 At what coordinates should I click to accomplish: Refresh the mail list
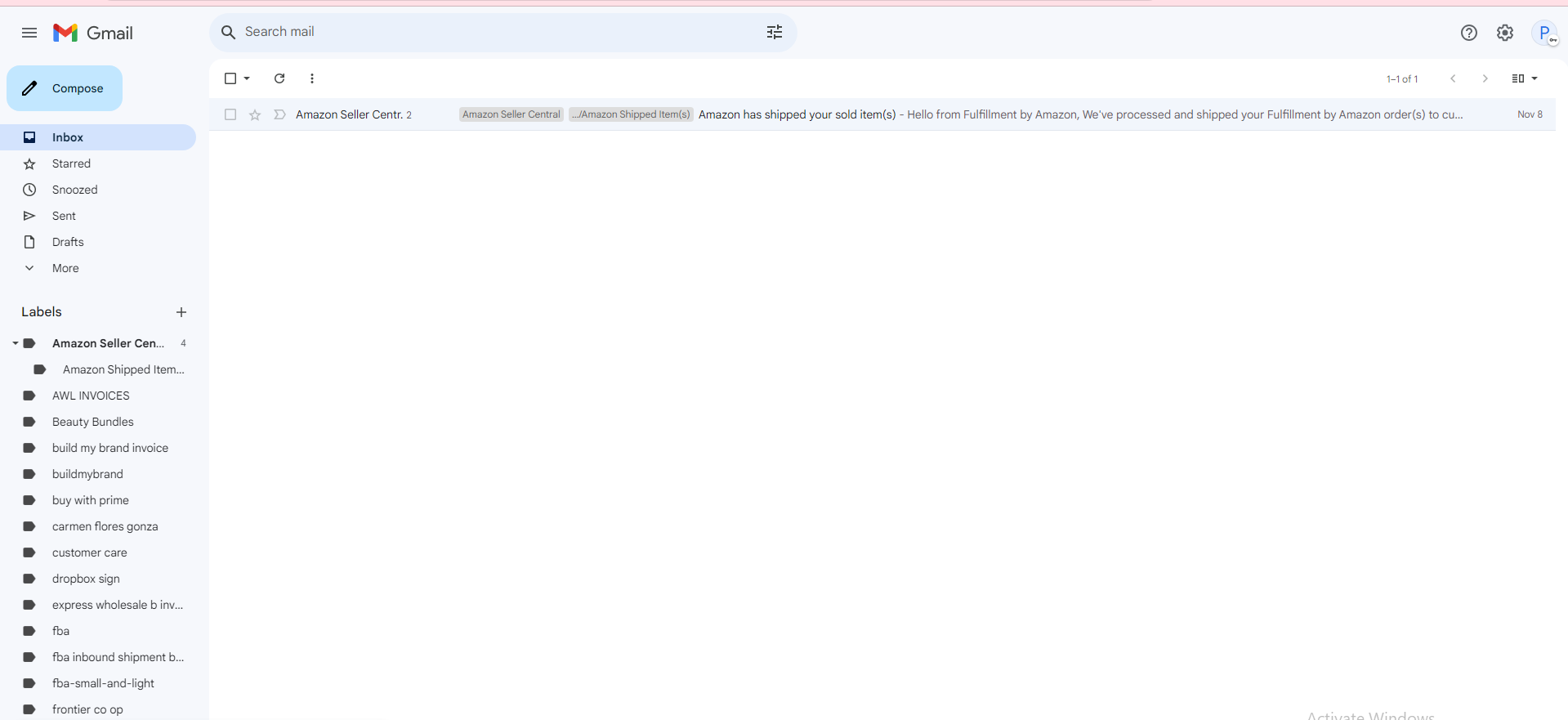coord(279,78)
